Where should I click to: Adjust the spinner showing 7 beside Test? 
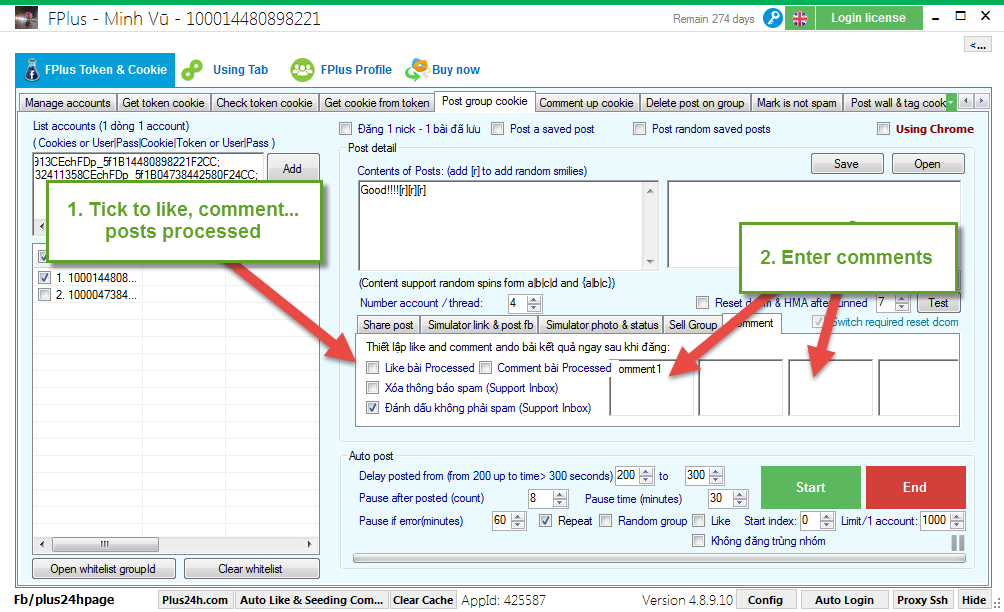tap(902, 303)
